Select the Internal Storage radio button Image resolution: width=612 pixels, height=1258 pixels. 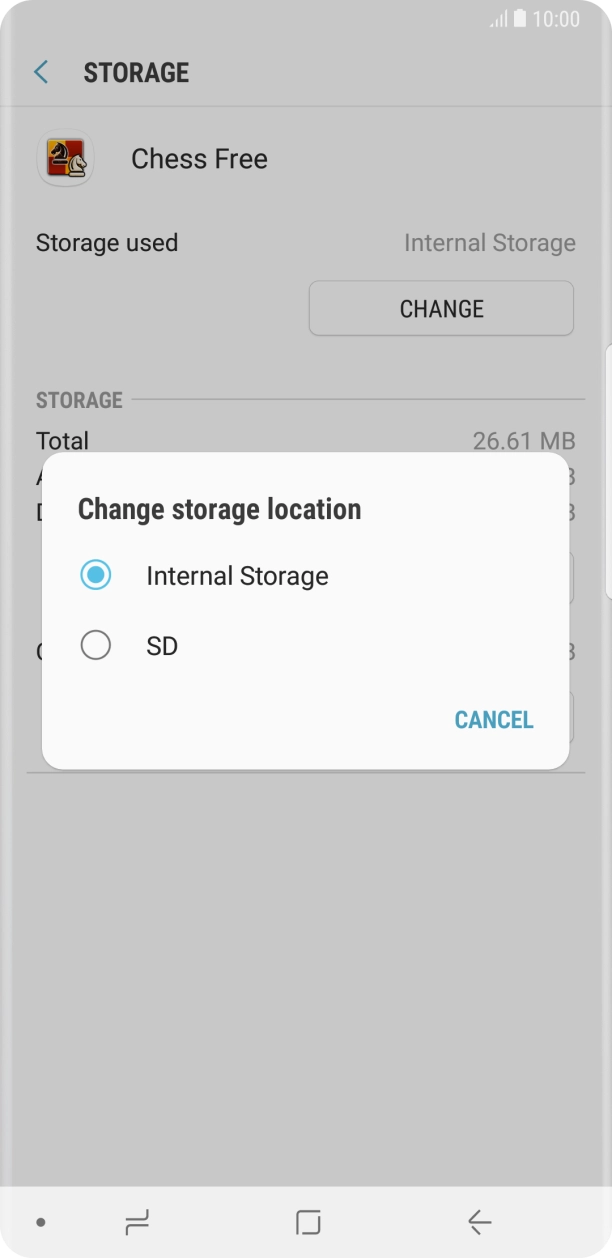pyautogui.click(x=96, y=575)
